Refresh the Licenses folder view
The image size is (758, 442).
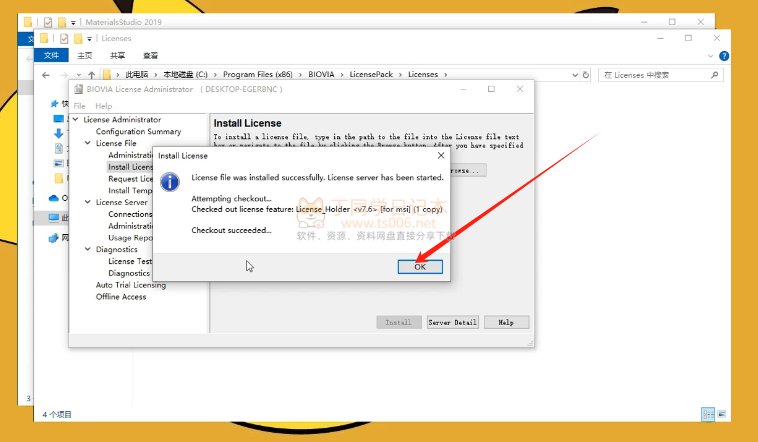[586, 75]
